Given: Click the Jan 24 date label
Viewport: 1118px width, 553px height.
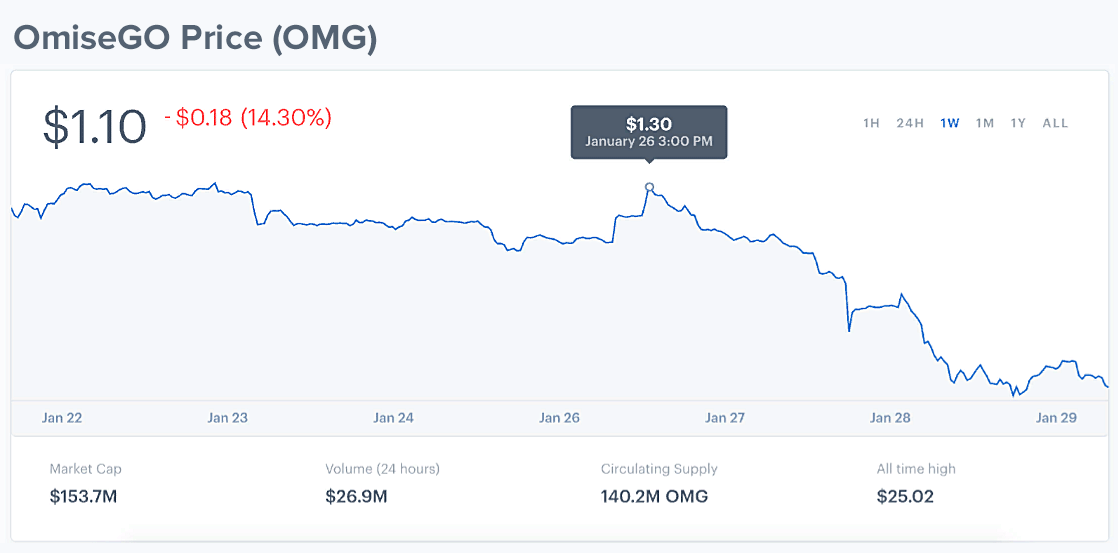Looking at the screenshot, I should (393, 418).
